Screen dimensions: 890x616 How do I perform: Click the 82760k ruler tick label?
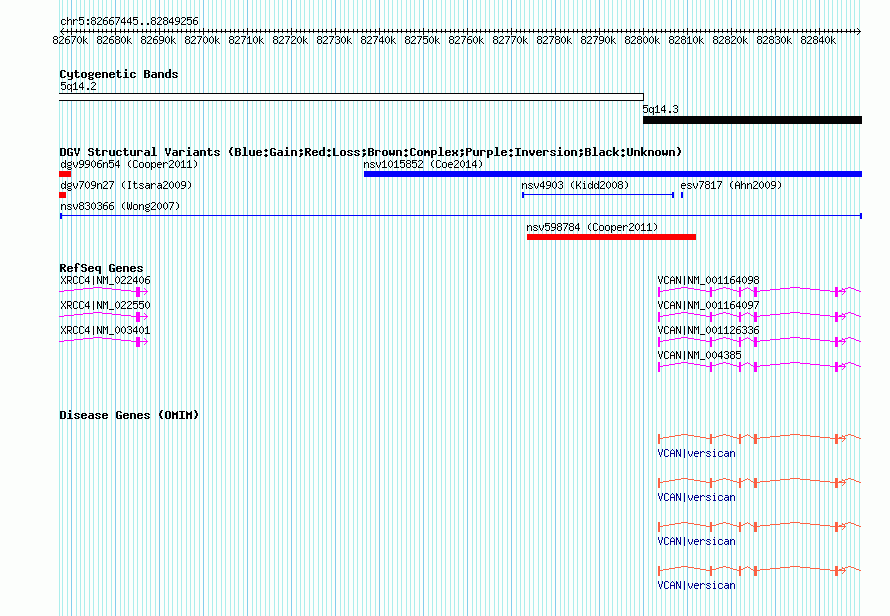466,40
